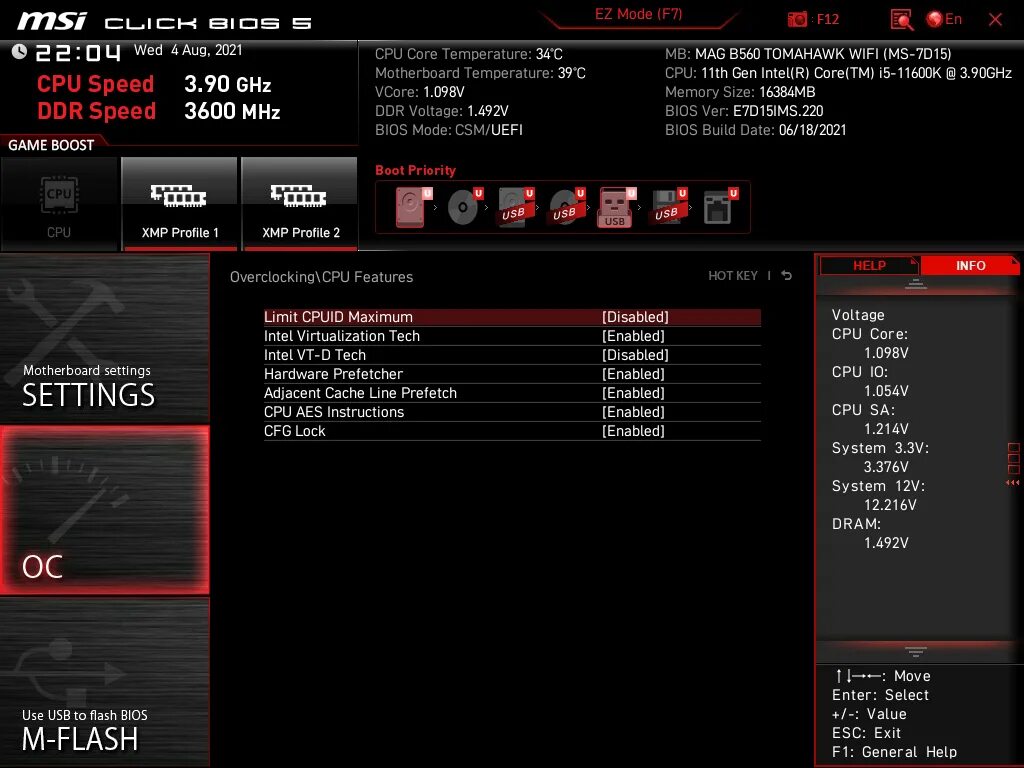
Task: Select the CFG Lock row label
Action: pos(295,430)
